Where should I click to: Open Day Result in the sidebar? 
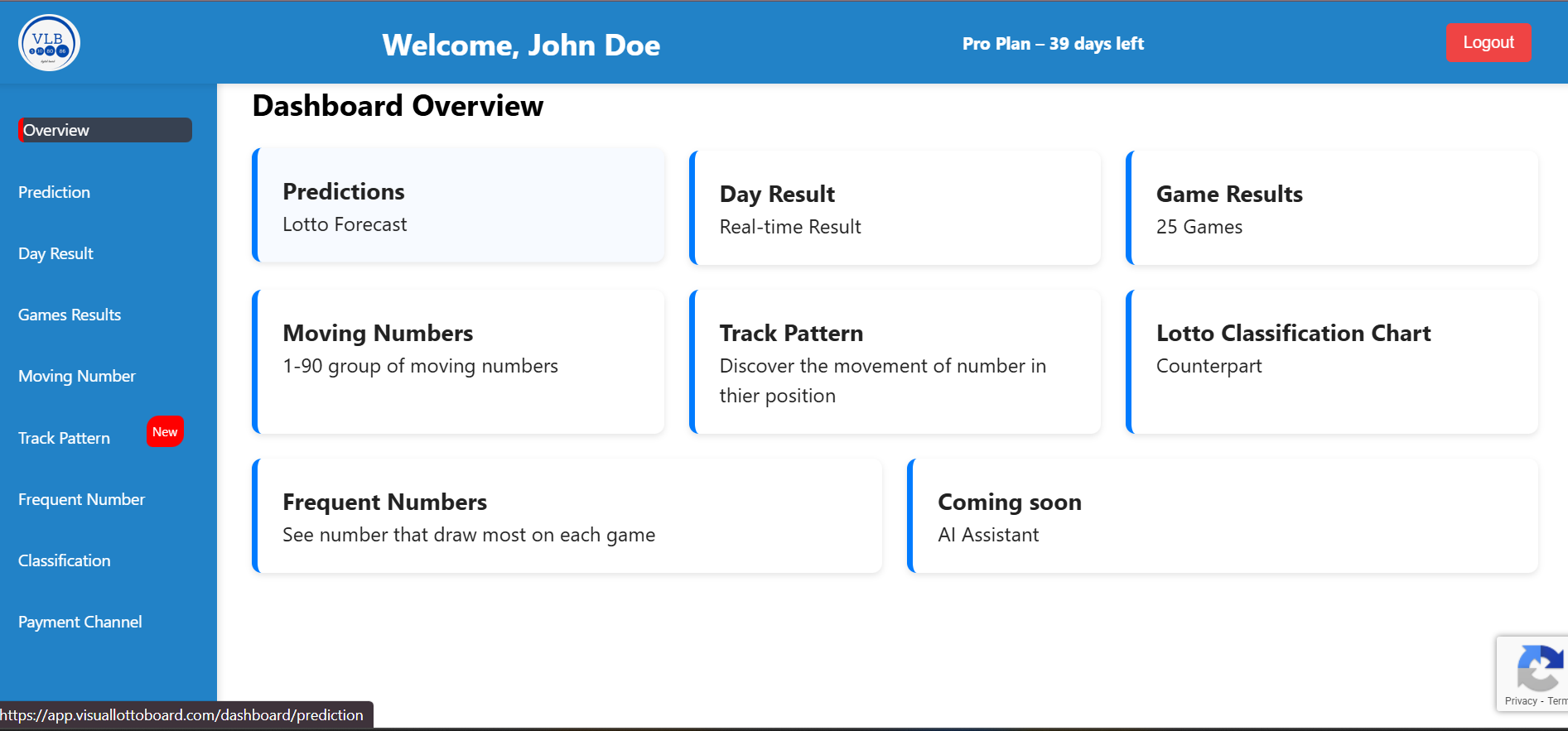[x=55, y=253]
